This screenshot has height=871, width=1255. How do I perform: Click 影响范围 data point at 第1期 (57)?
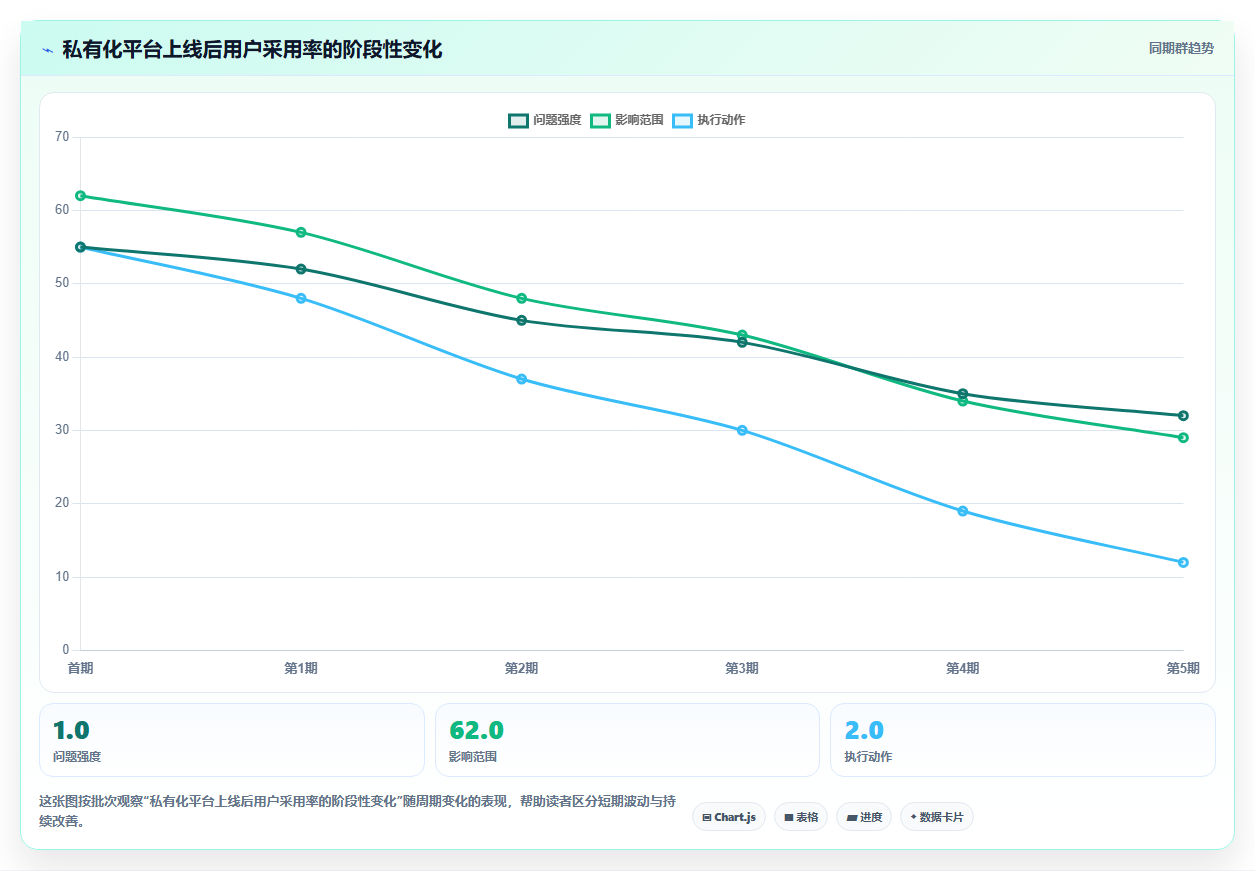pyautogui.click(x=301, y=232)
